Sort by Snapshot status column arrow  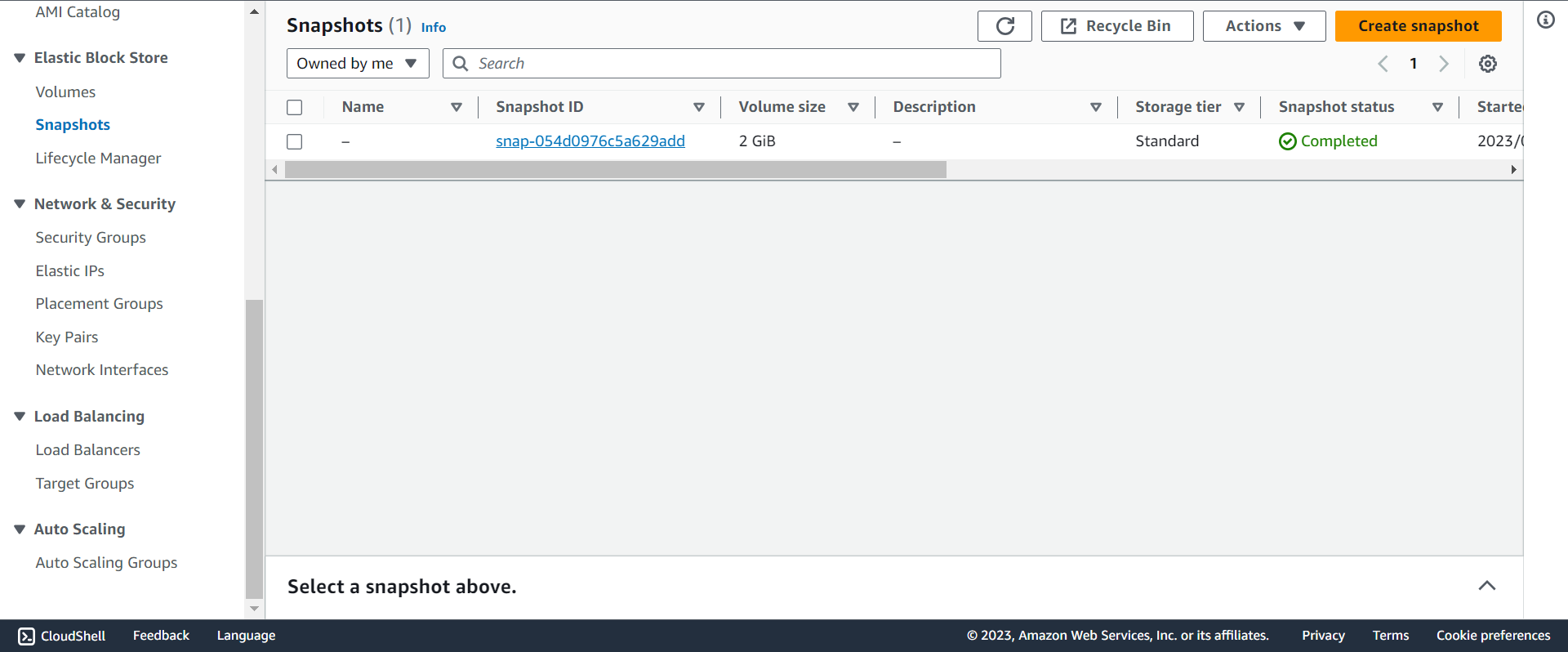click(1438, 107)
